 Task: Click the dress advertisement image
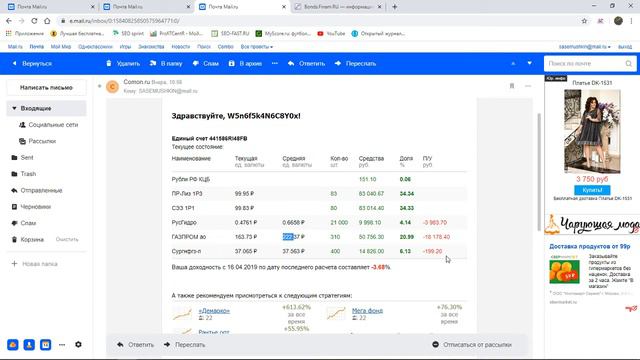[x=592, y=131]
